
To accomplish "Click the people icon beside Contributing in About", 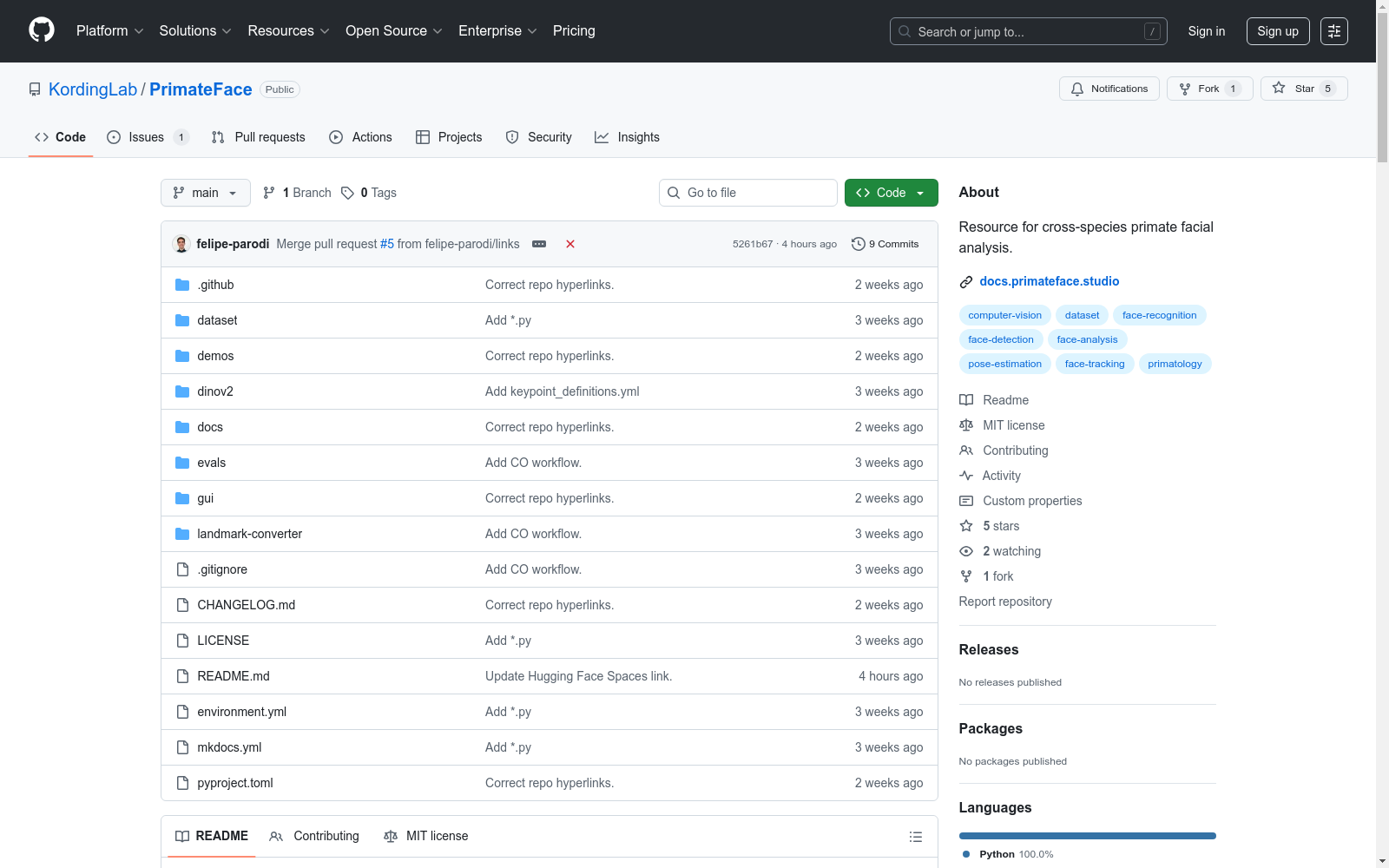I will [x=966, y=450].
